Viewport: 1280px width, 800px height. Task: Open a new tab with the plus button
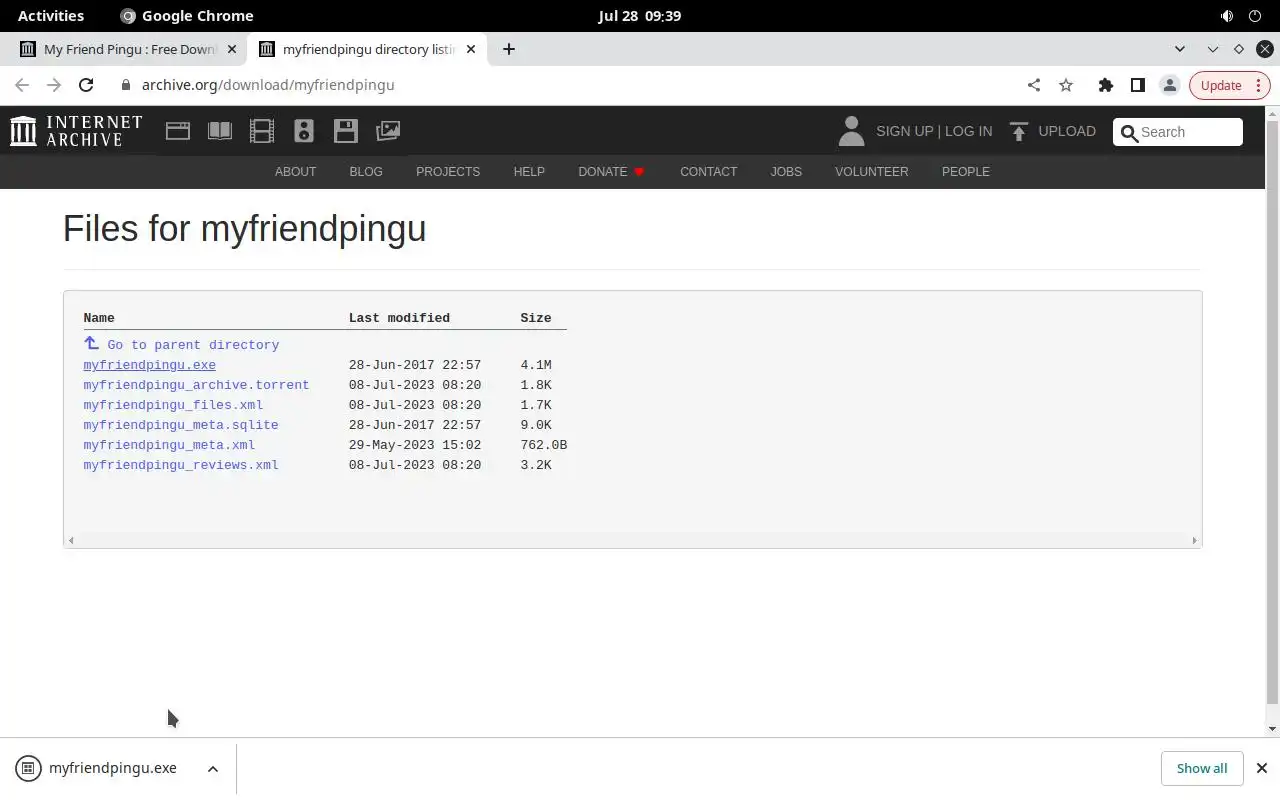click(x=509, y=49)
